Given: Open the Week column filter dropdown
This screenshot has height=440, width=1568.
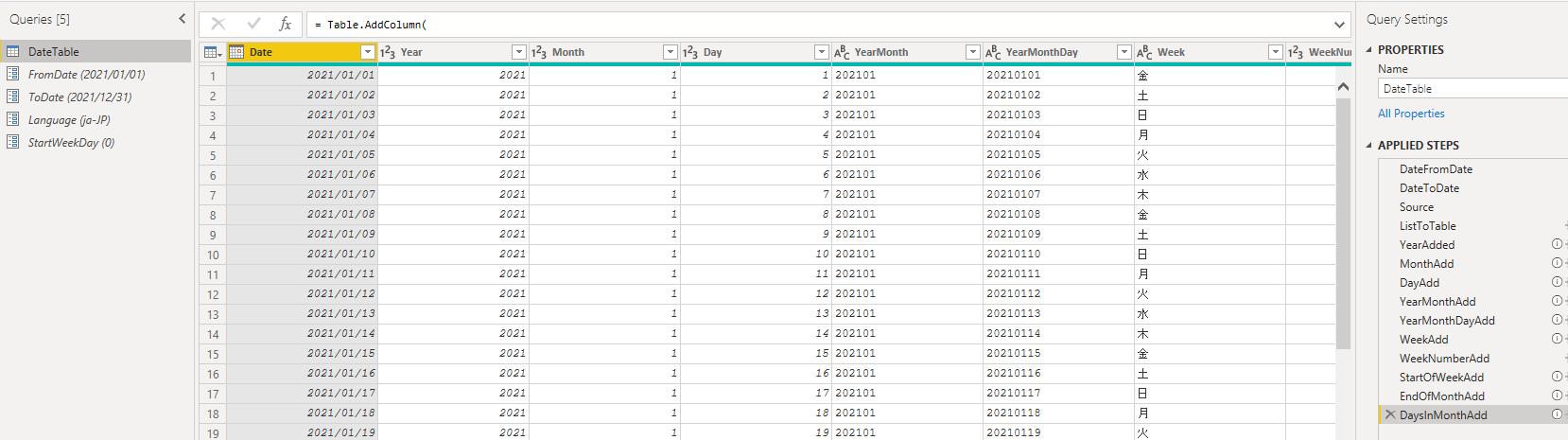Looking at the screenshot, I should point(1276,52).
